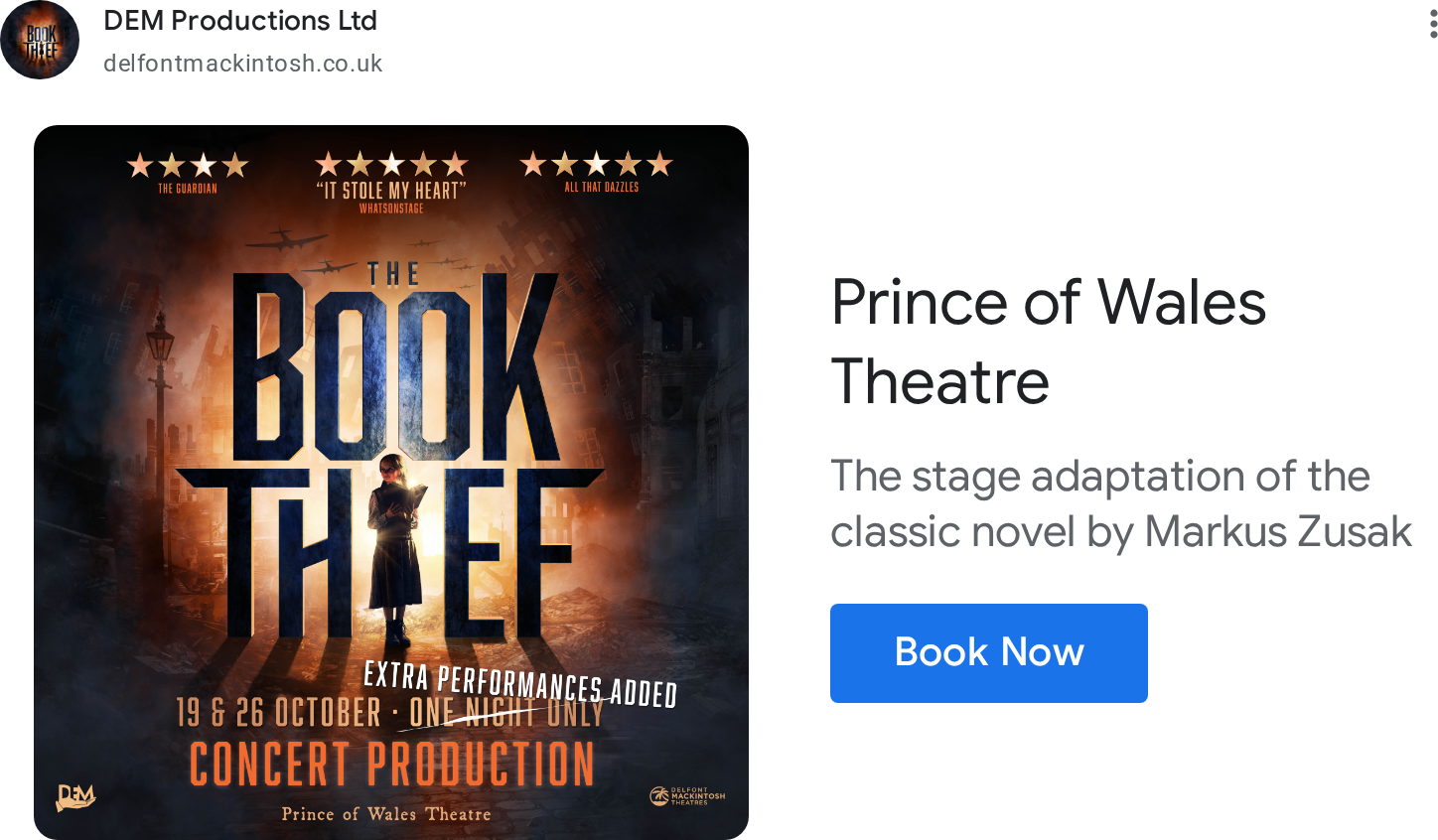
Task: Click the Extra Performances Added banner
Action: point(520,685)
